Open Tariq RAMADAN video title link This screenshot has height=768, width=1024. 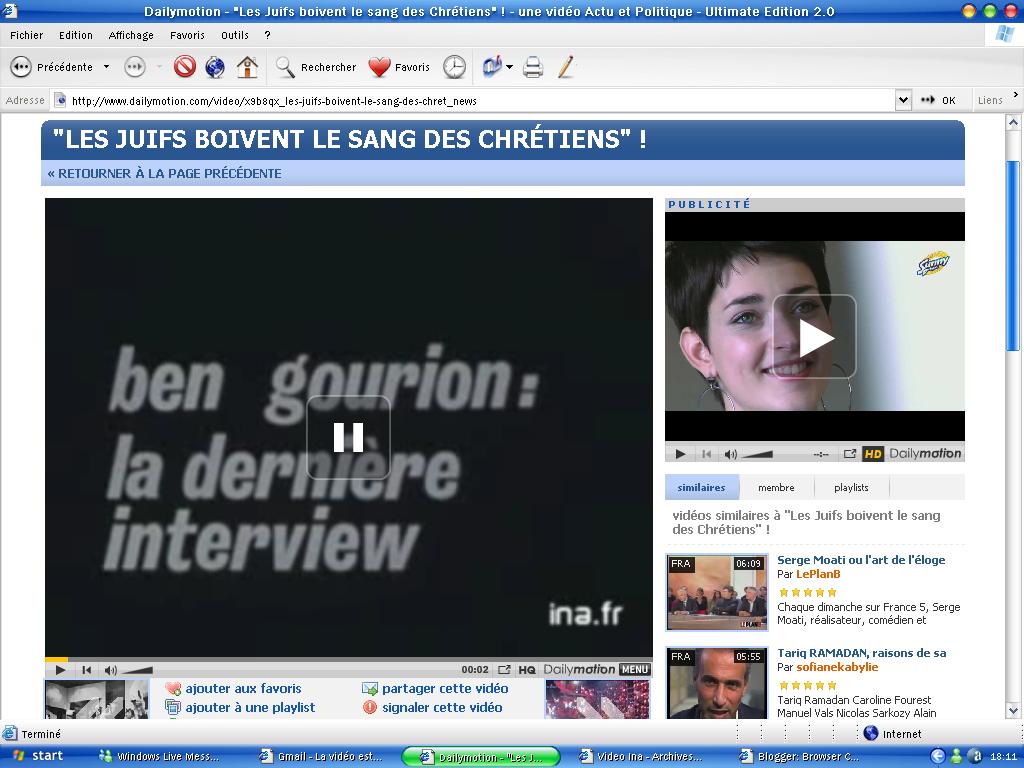[861, 652]
